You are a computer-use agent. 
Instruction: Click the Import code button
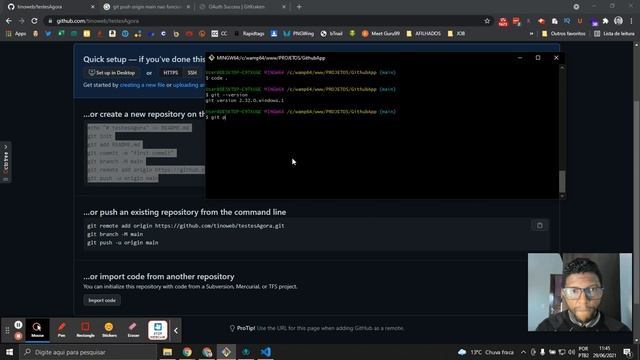[x=102, y=300]
